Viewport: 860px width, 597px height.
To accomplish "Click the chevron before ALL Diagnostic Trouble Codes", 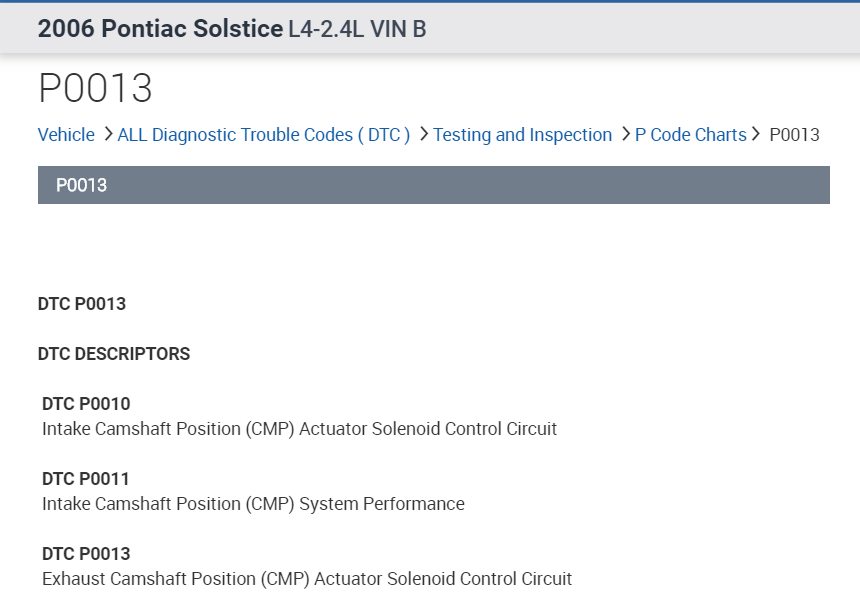I will pyautogui.click(x=108, y=134).
